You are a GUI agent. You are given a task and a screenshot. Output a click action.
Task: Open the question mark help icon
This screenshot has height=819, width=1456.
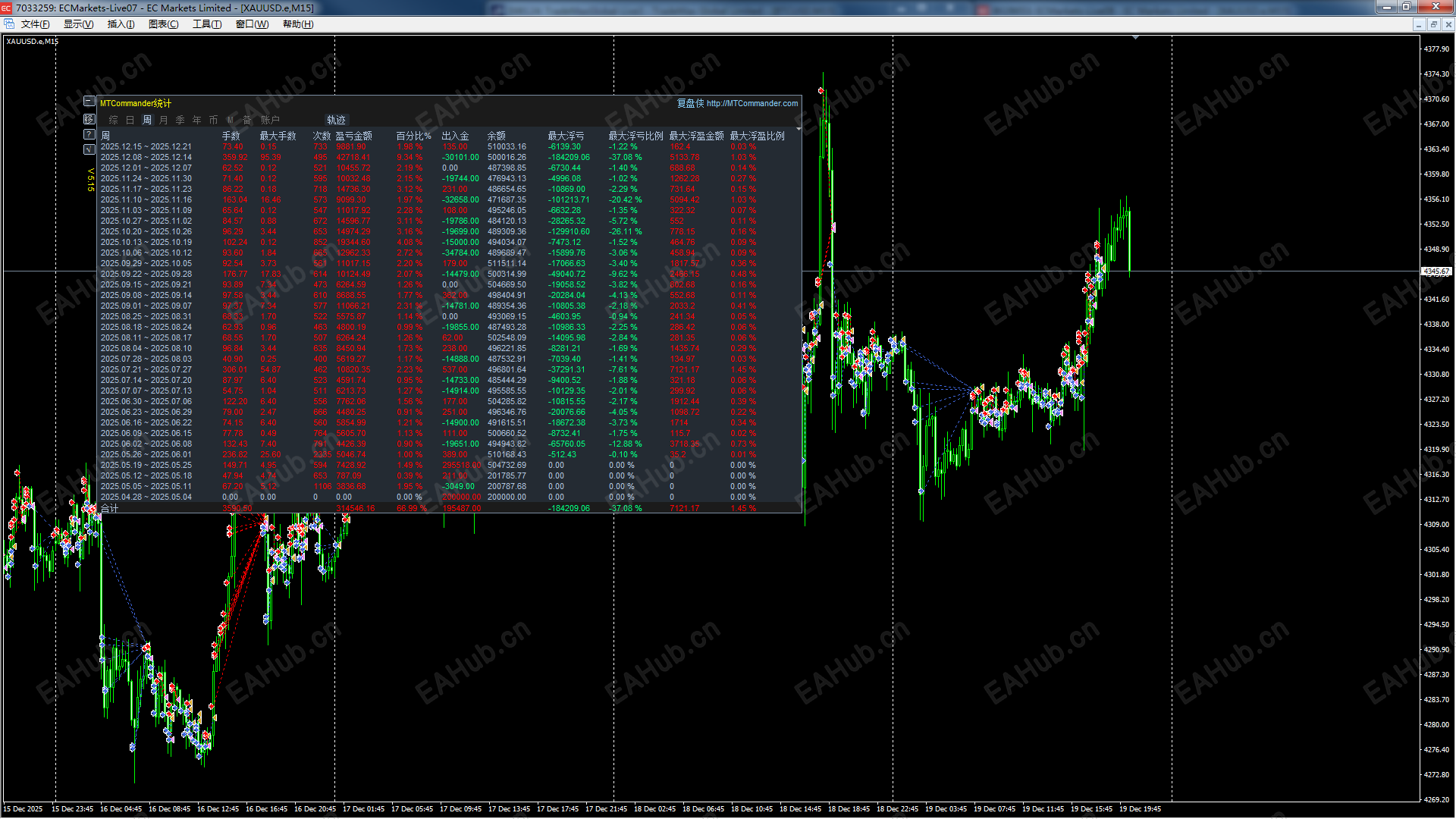[x=89, y=134]
